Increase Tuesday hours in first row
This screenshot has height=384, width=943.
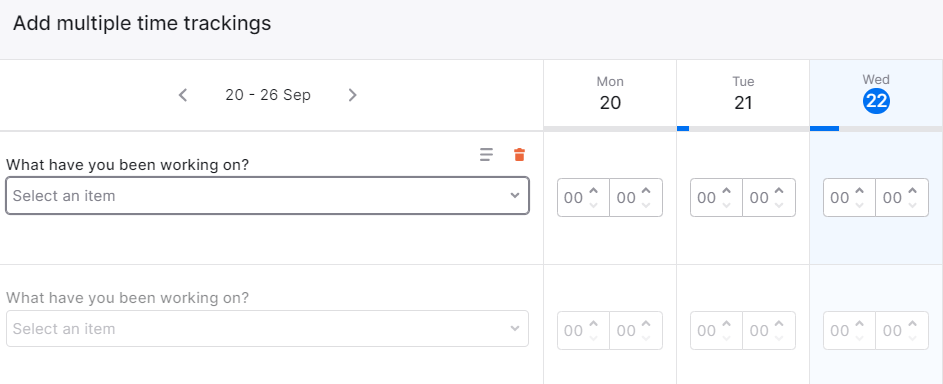726,191
